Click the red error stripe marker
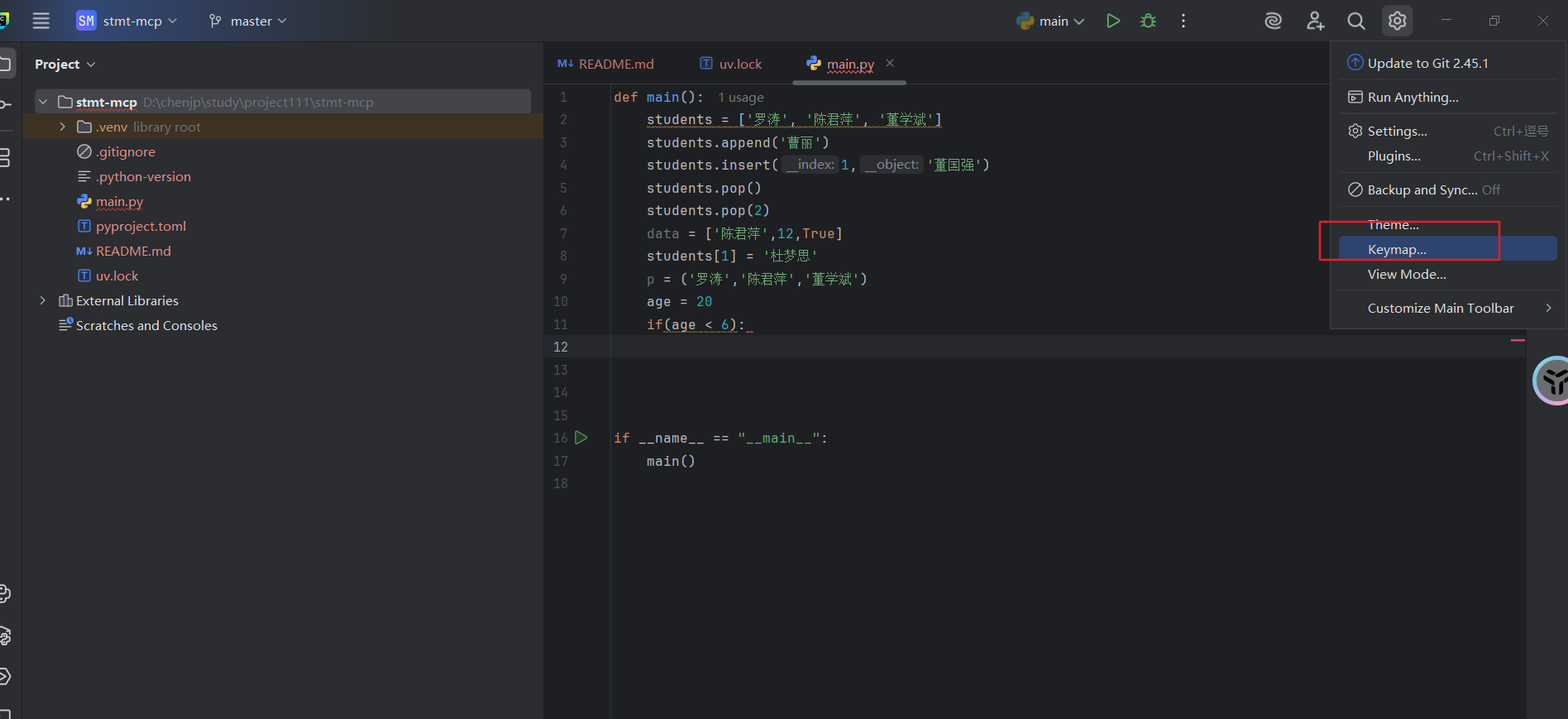The image size is (1568, 719). 1518,340
